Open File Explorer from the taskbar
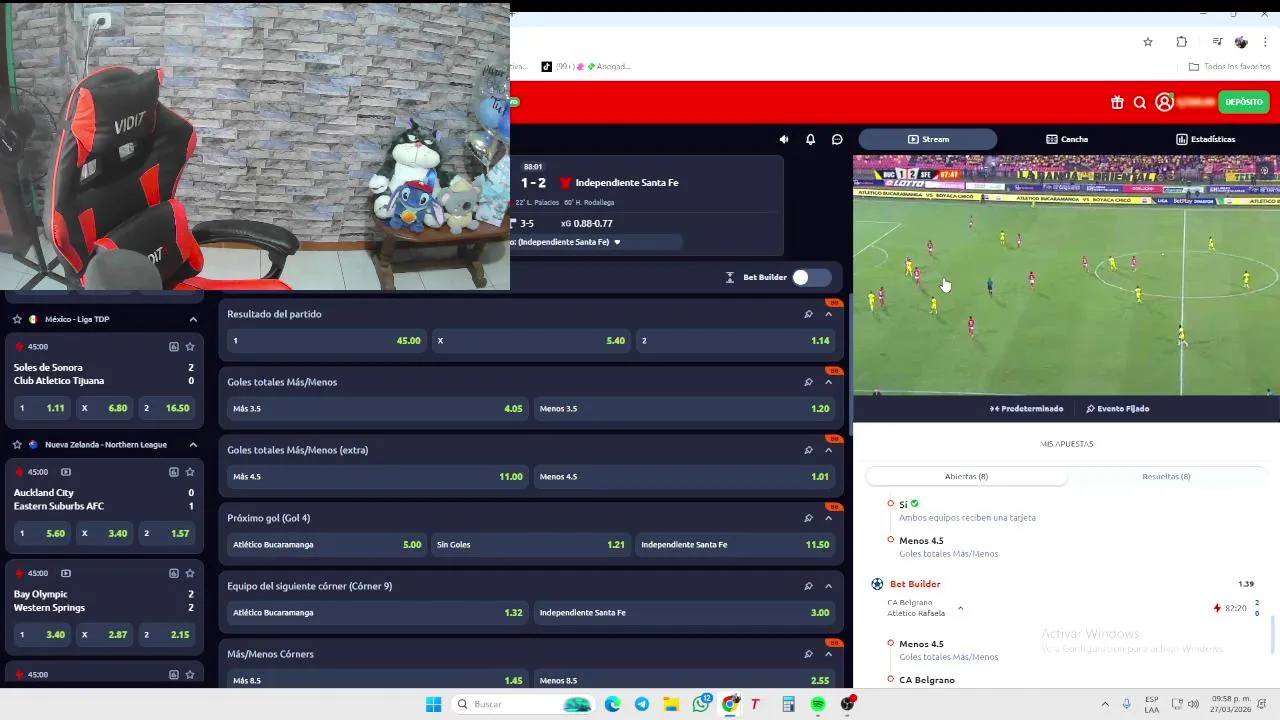The height and width of the screenshot is (720, 1280). point(671,704)
